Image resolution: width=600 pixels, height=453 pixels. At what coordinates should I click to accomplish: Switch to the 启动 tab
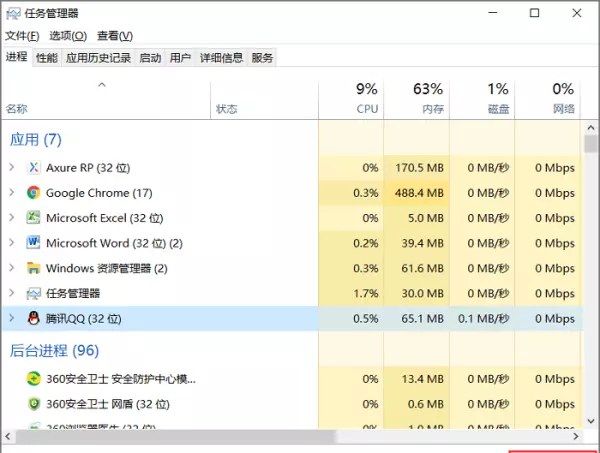[x=150, y=58]
